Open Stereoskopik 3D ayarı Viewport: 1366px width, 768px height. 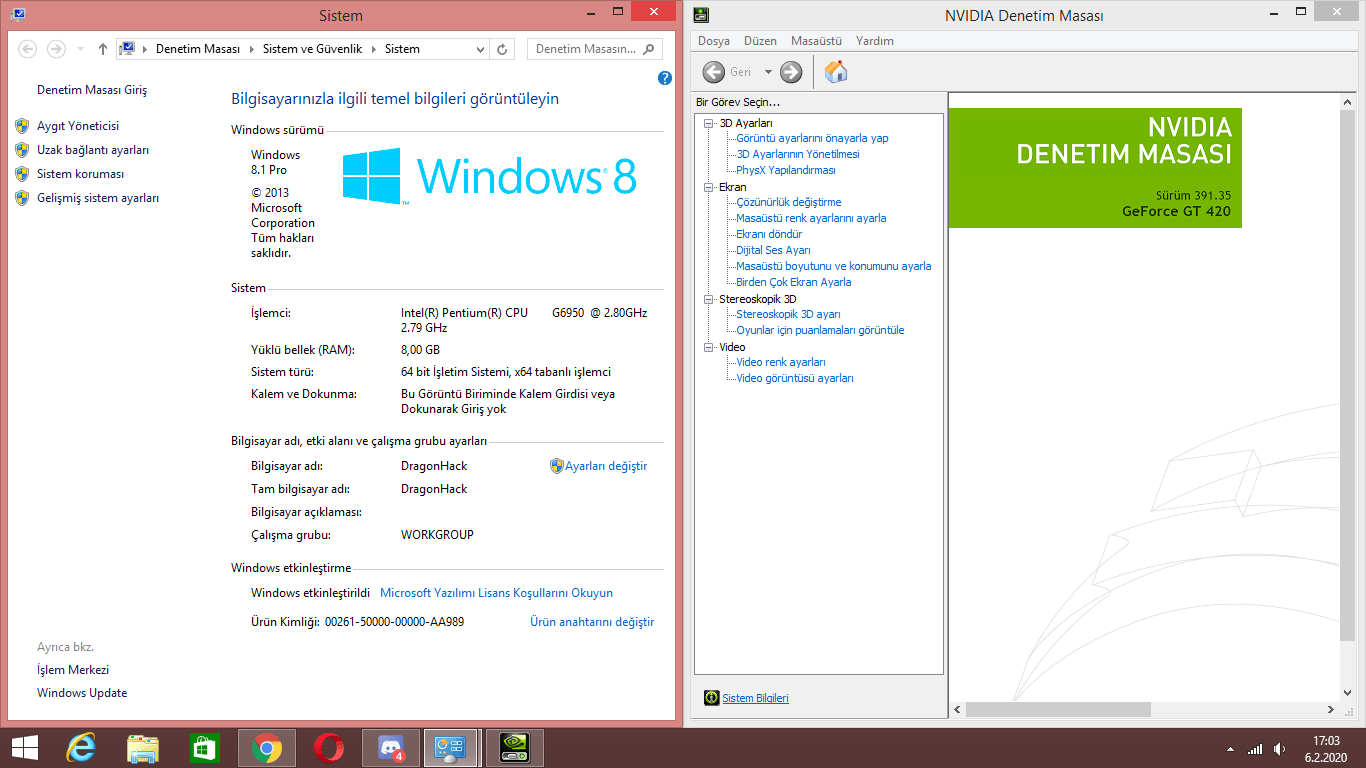(788, 314)
